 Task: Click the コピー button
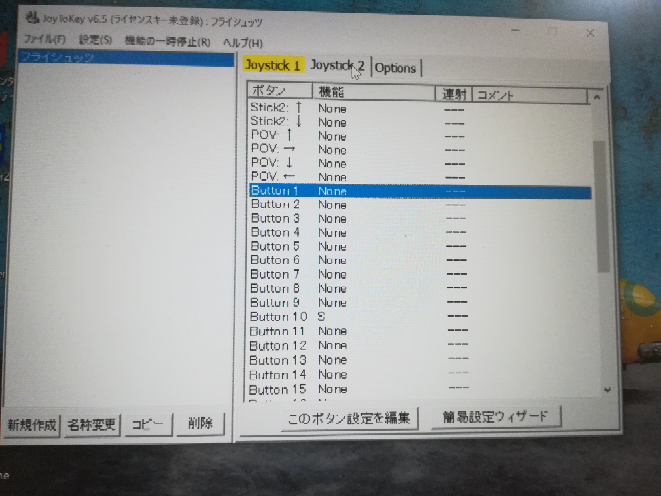(148, 424)
